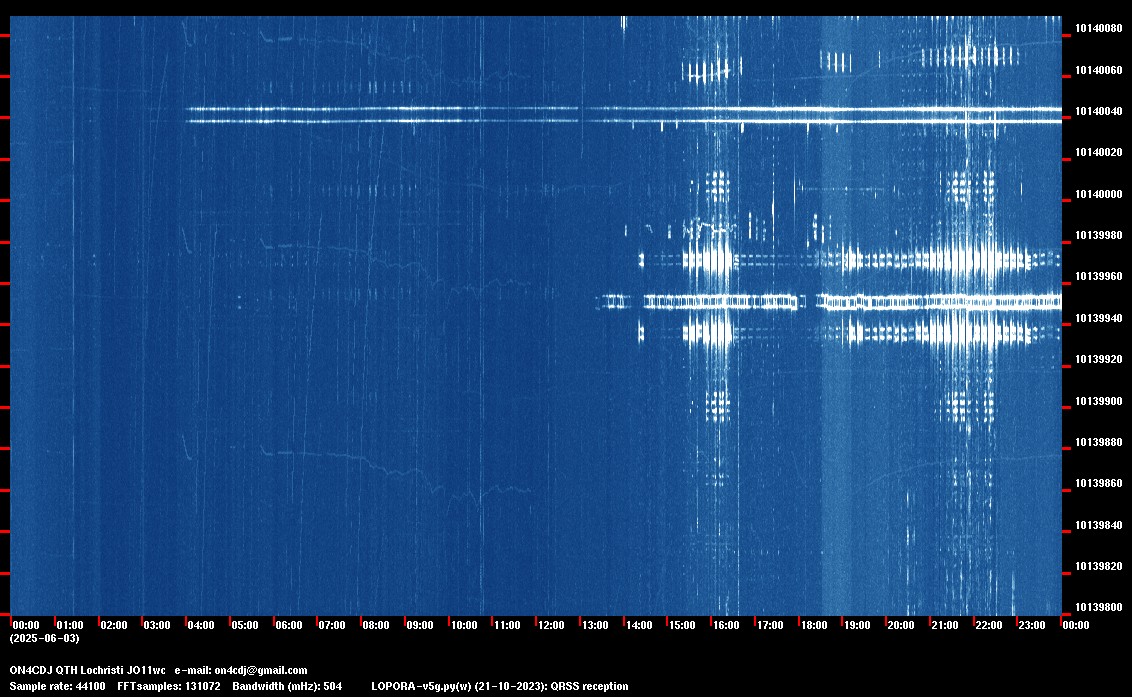1132x697 pixels.
Task: Click the 10139960 frequency label
Action: pos(1099,277)
